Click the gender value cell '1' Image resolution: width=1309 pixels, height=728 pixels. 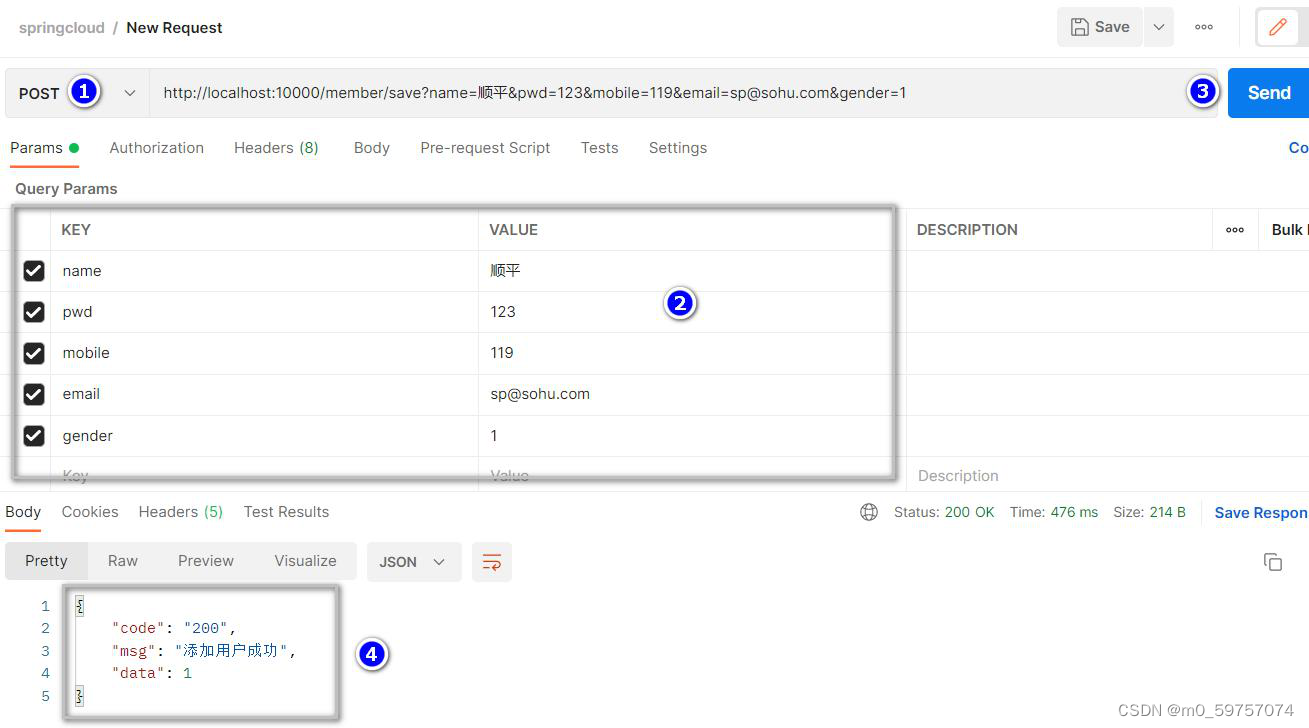pyautogui.click(x=692, y=436)
